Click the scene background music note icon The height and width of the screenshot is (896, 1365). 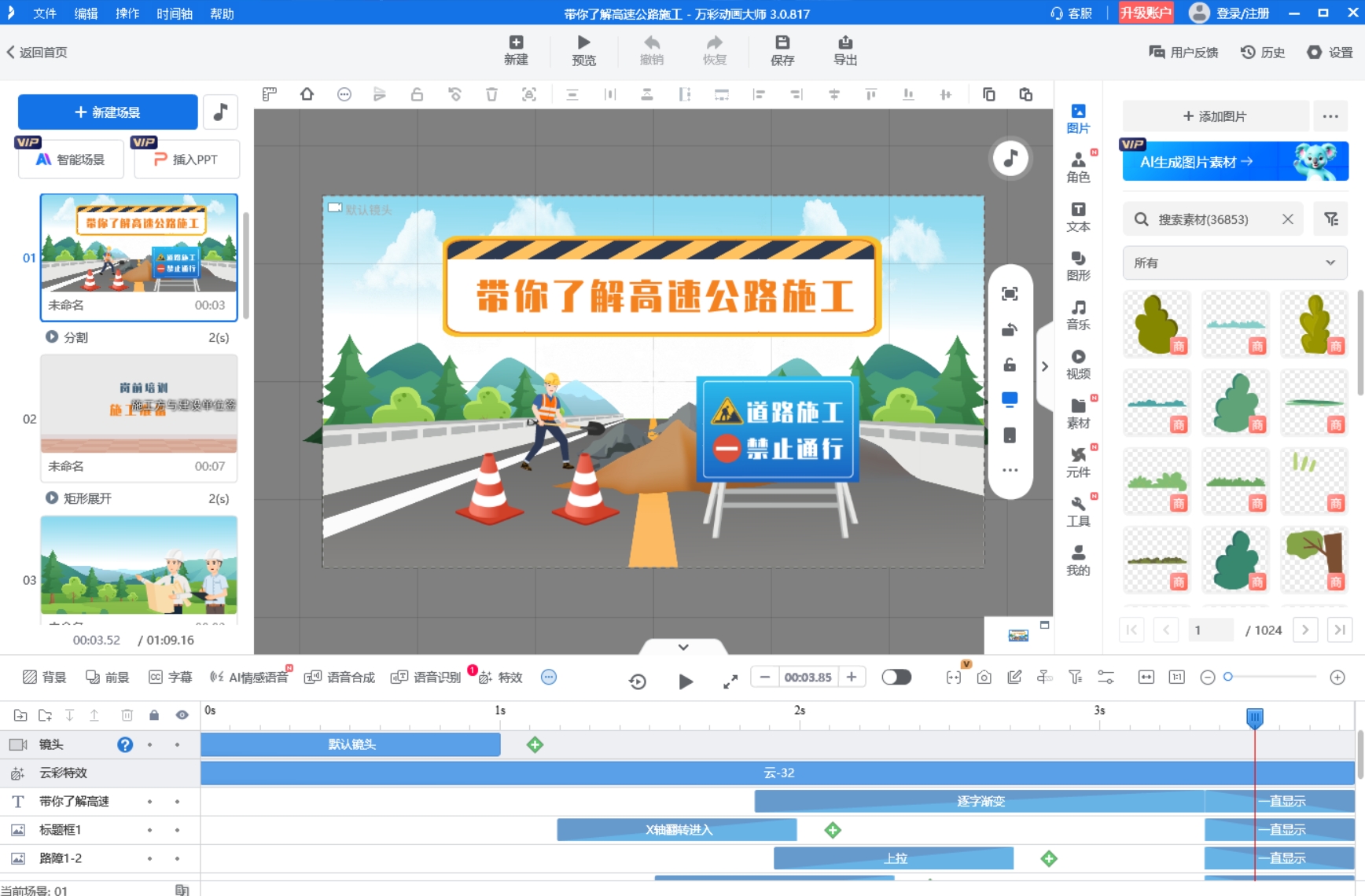click(220, 112)
